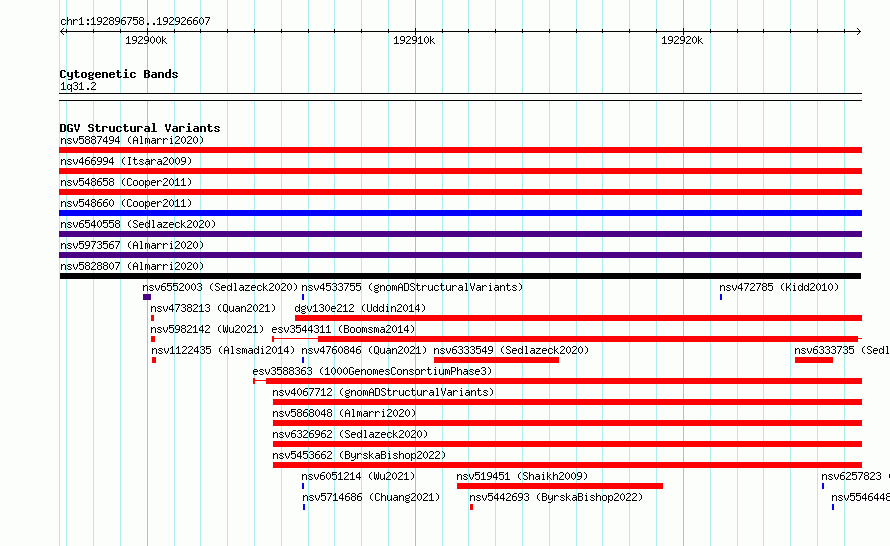Click red bar under nsv6333735

click(814, 360)
